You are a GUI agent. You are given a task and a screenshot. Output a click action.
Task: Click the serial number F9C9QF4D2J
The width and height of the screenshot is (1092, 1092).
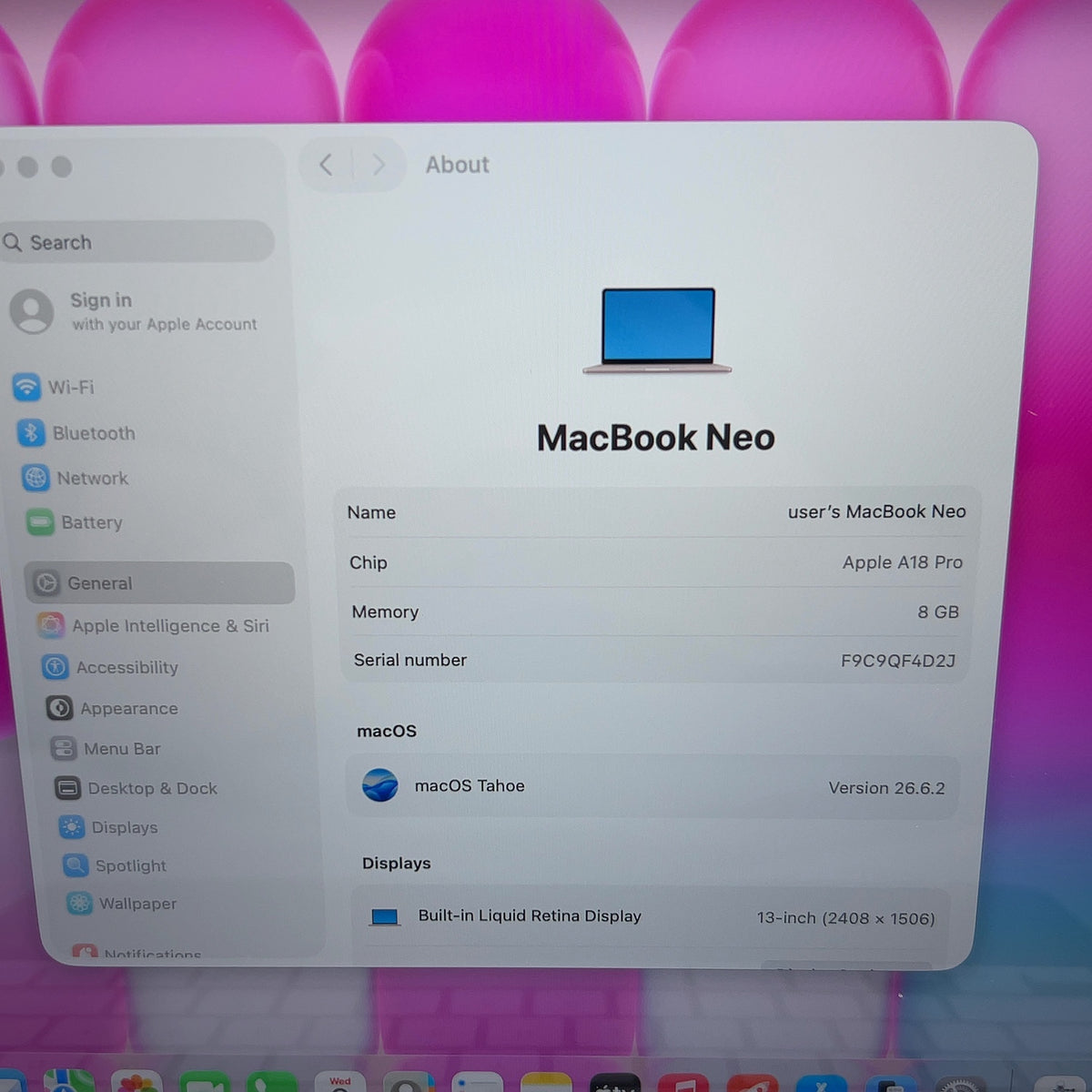pos(897,661)
